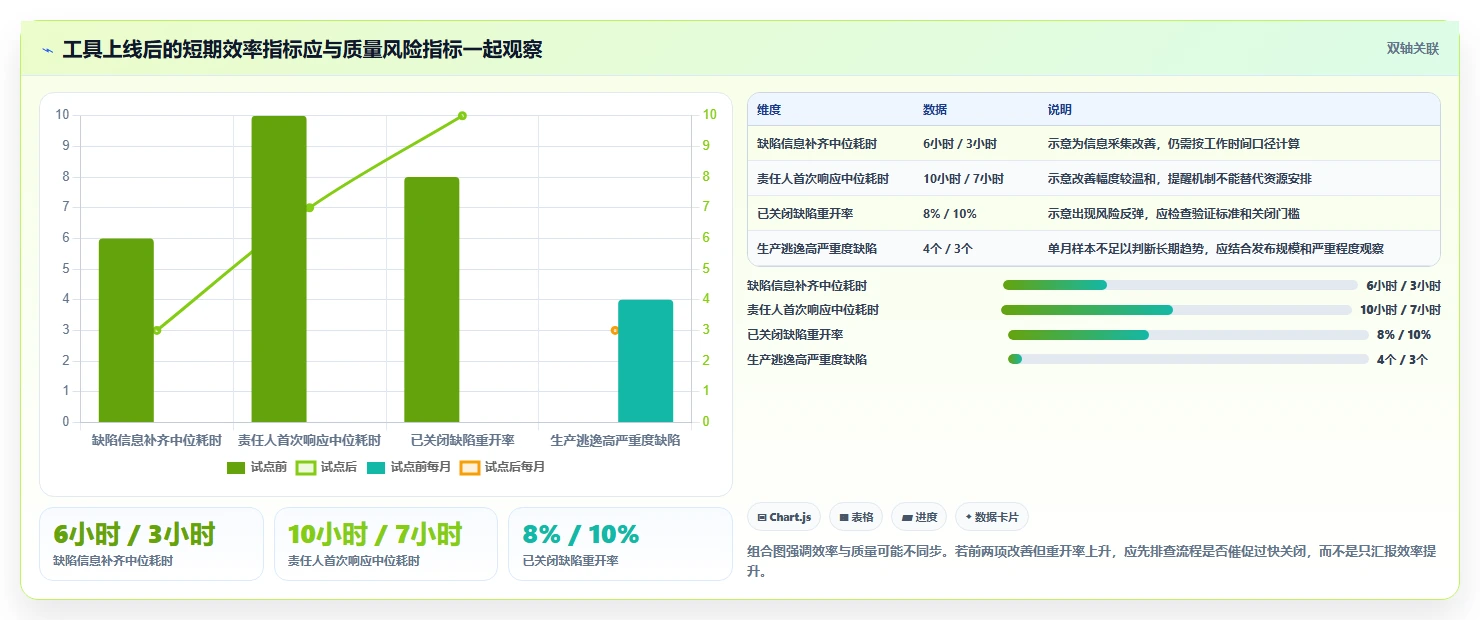The height and width of the screenshot is (620, 1480).
Task: Click the footnote paragraph starting 组合图强调
Action: 1092,561
